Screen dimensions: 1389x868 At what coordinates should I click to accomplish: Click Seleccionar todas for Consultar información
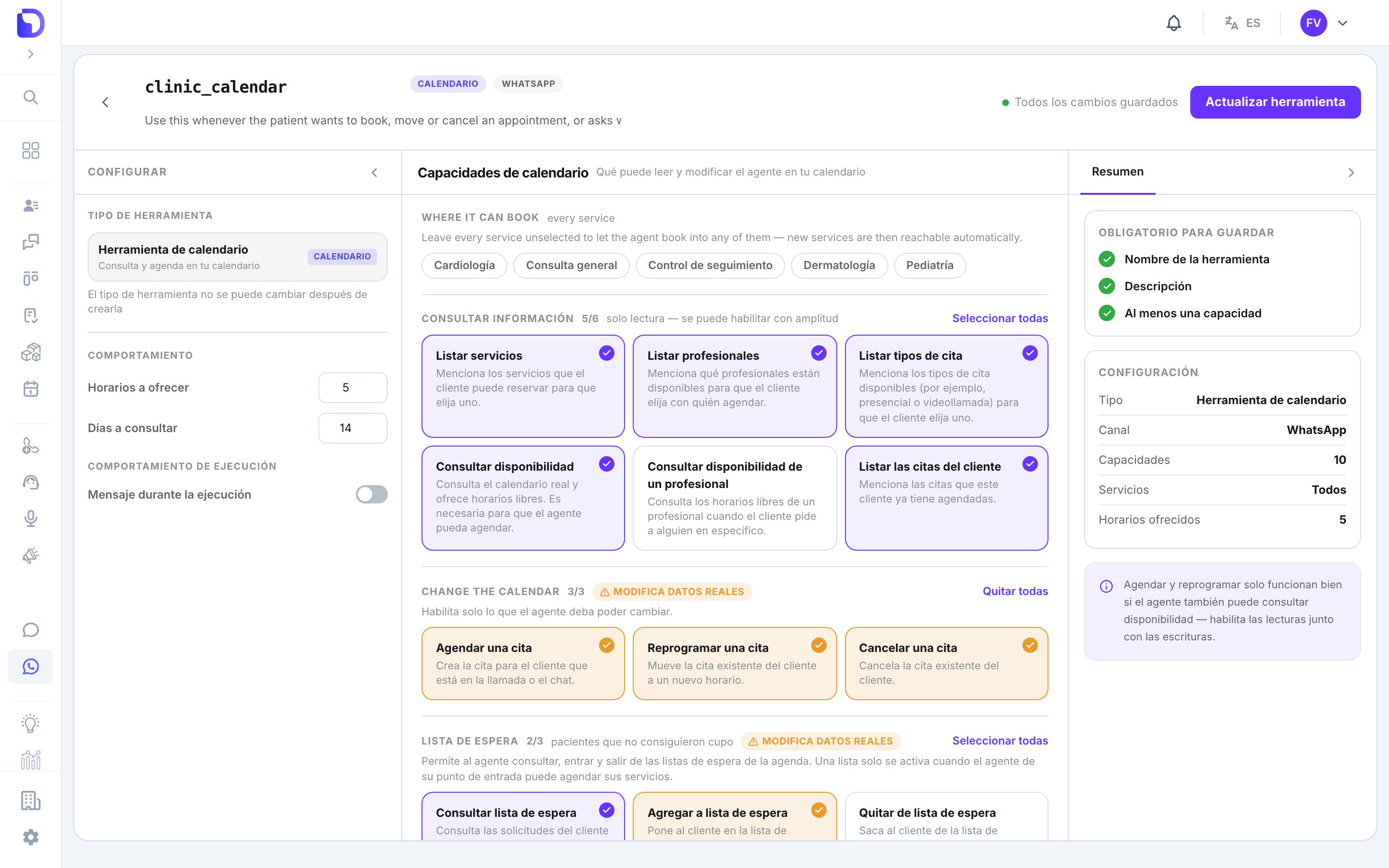pos(1000,318)
